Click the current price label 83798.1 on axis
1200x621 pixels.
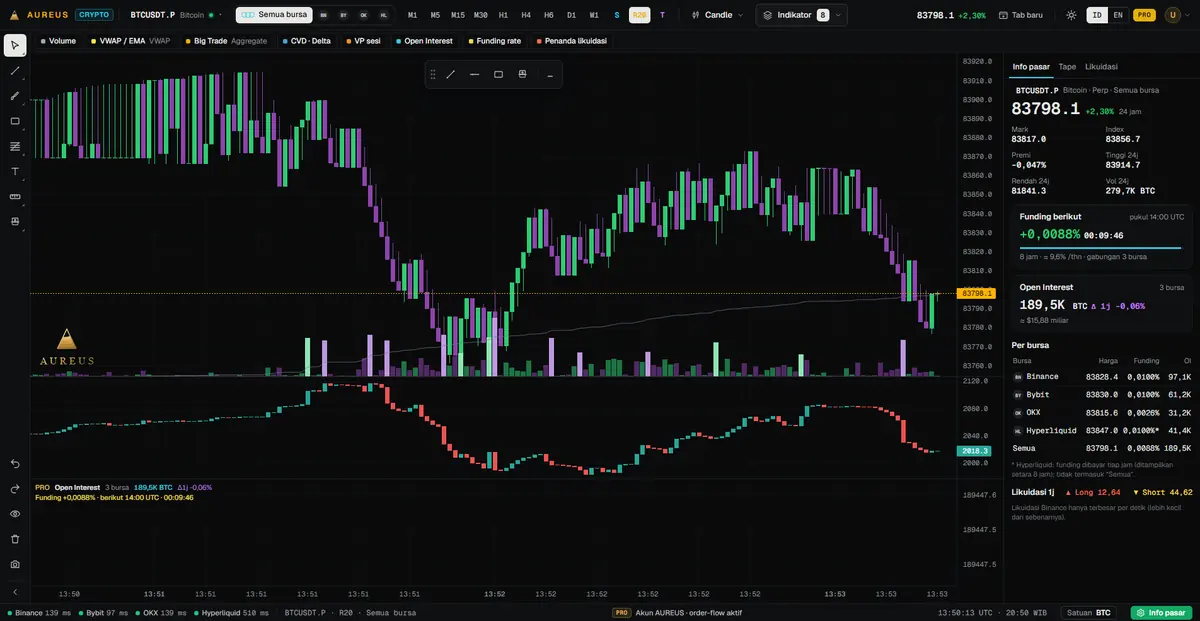pyautogui.click(x=976, y=293)
